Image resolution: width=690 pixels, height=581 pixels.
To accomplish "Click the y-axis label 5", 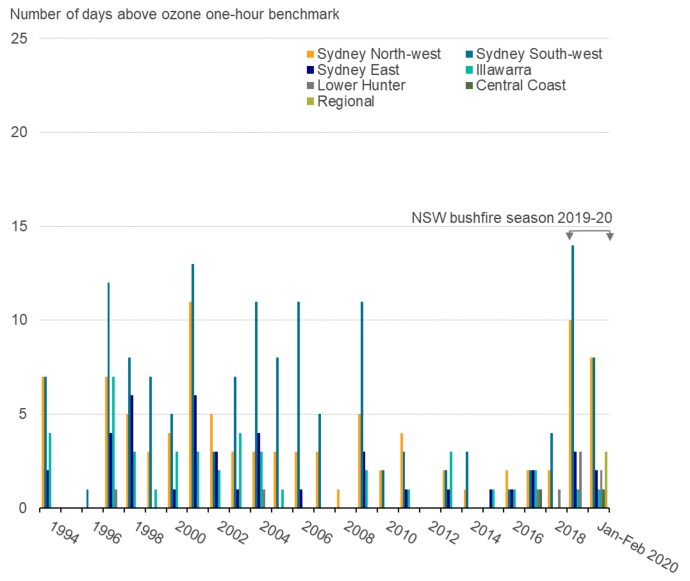I will coord(23,414).
